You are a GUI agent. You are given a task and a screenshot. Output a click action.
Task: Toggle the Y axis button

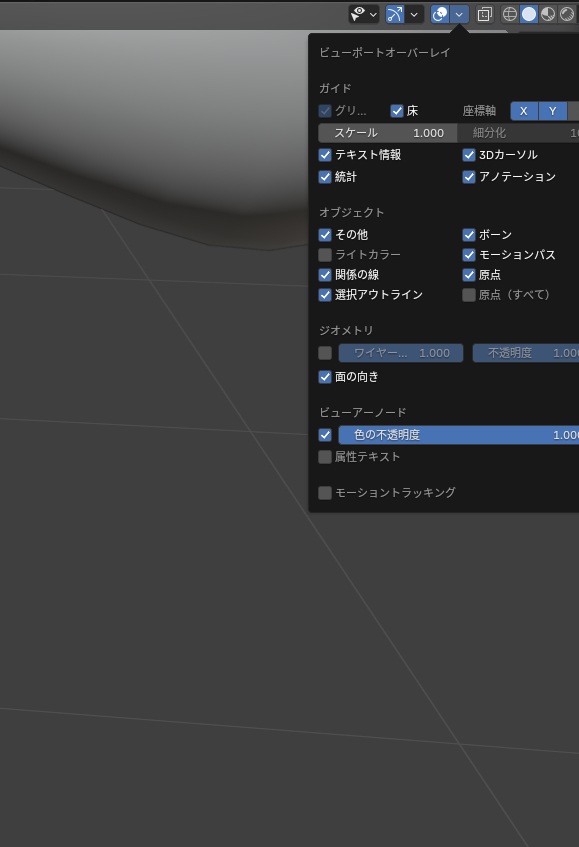[x=553, y=111]
